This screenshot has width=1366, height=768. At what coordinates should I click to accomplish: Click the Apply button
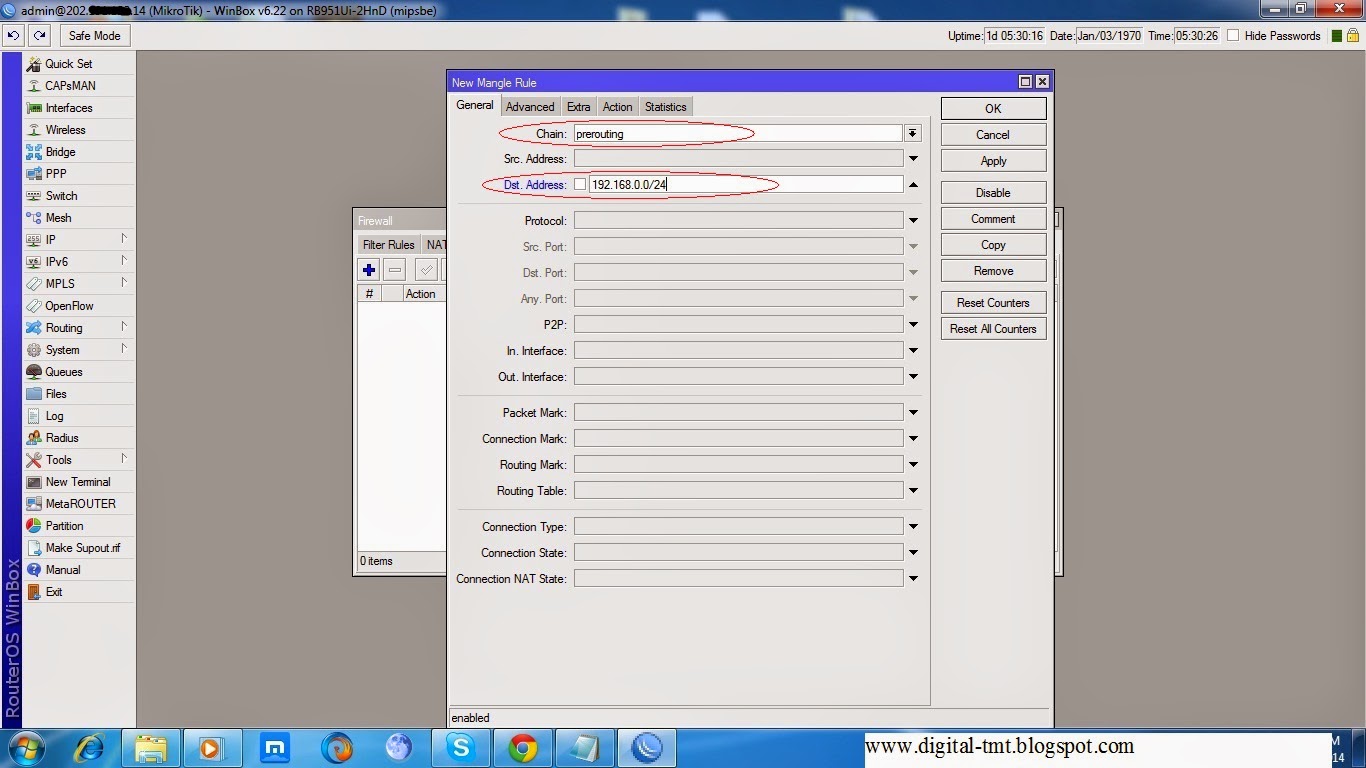[993, 160]
